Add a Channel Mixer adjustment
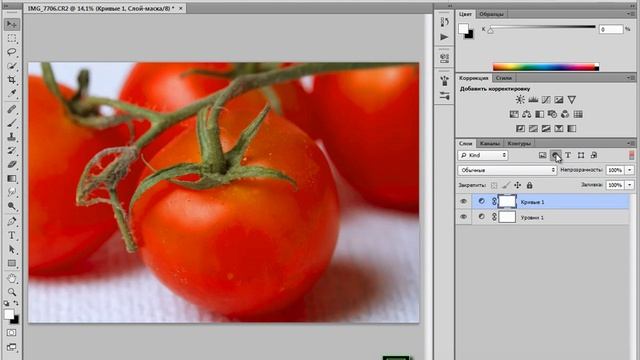The image size is (640, 360). tap(565, 114)
